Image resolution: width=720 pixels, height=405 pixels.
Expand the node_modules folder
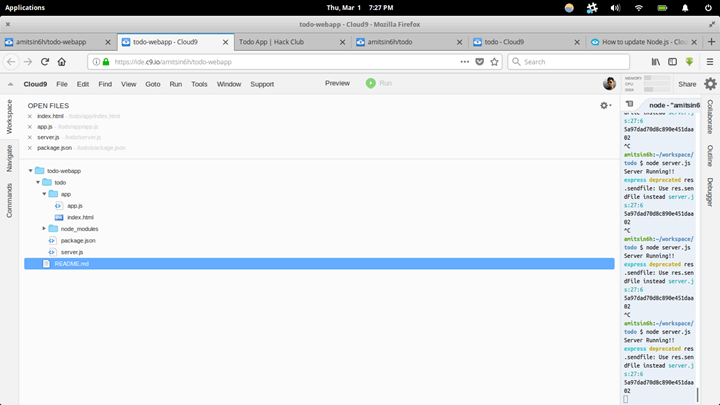[45, 229]
